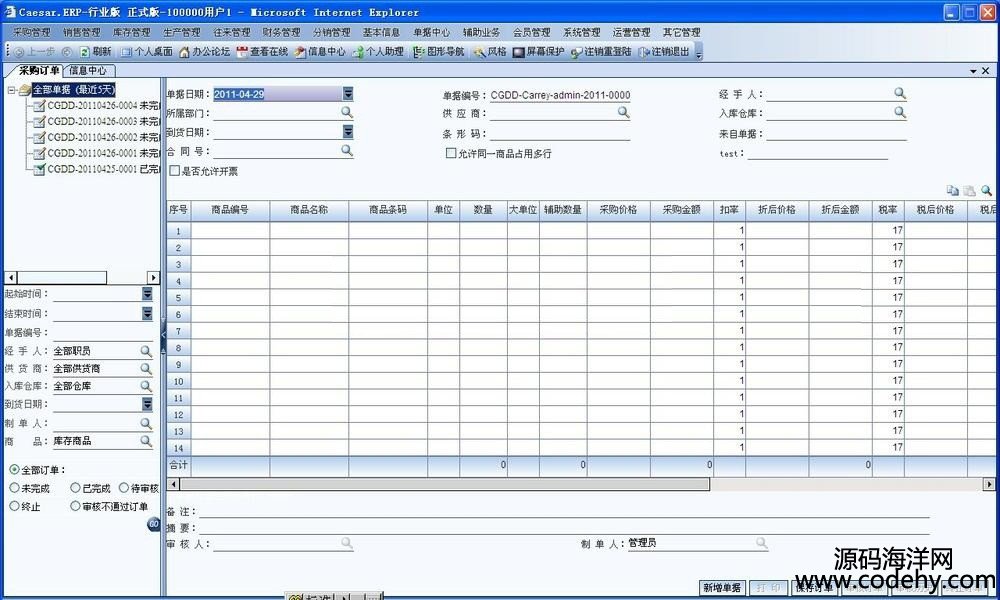Switch to the 信息中心 tab
Image resolution: width=1000 pixels, height=600 pixels.
(x=89, y=71)
